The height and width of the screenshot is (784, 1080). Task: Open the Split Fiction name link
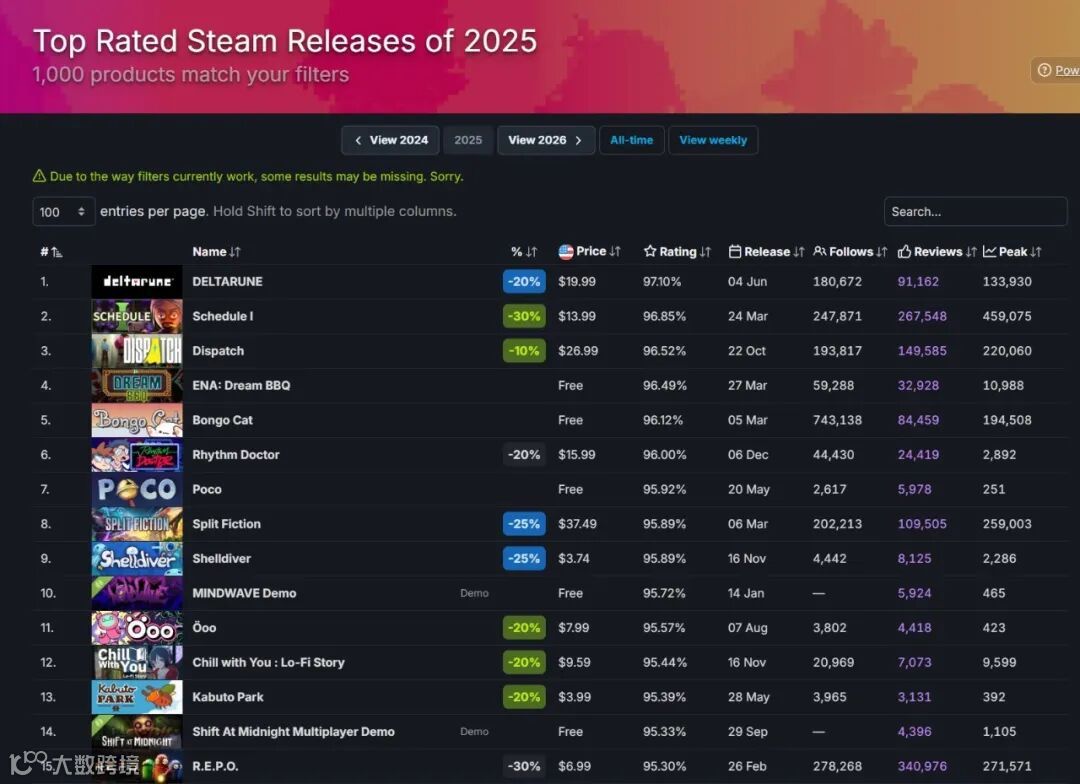(227, 524)
